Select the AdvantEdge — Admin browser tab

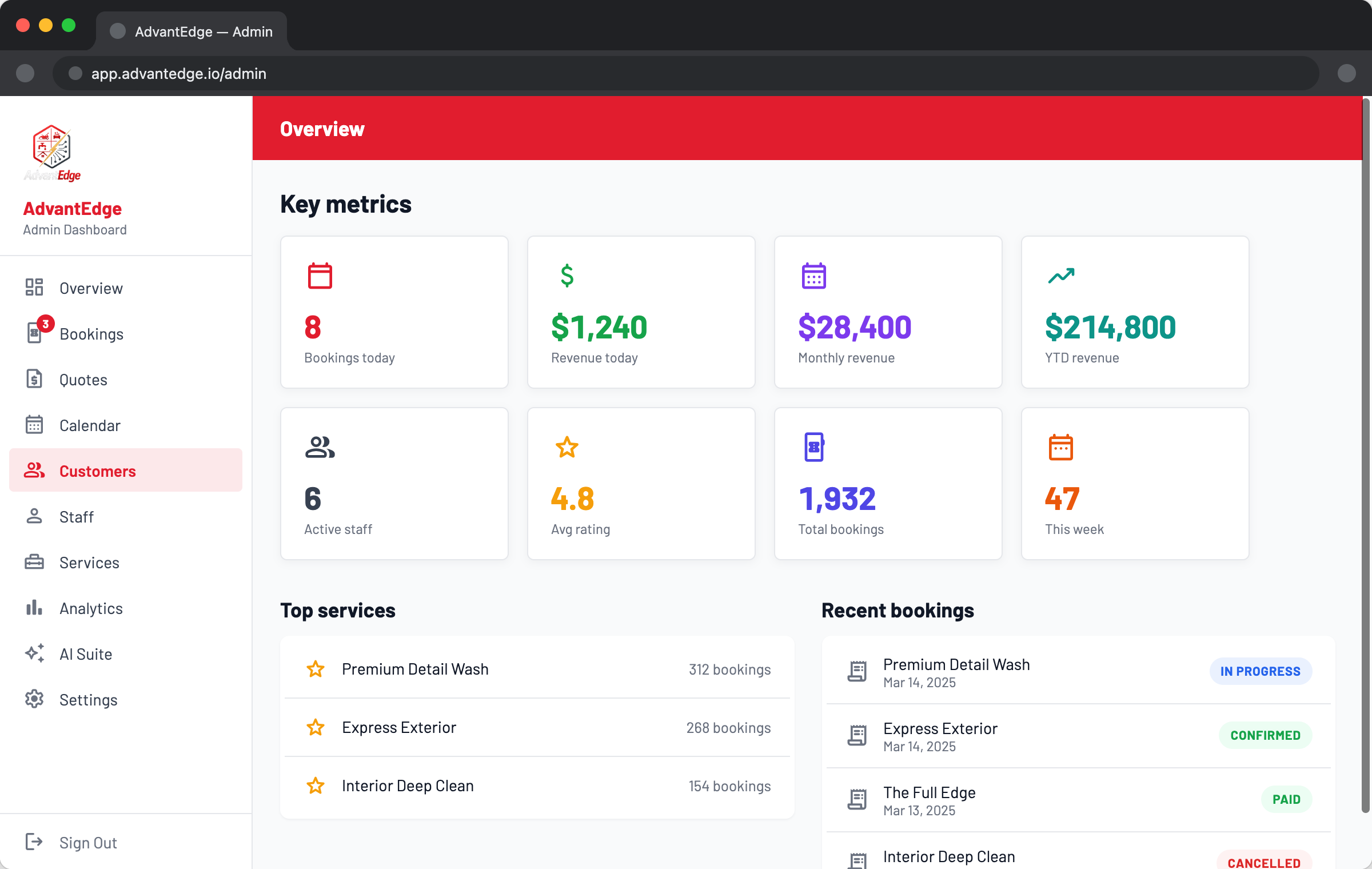click(192, 31)
